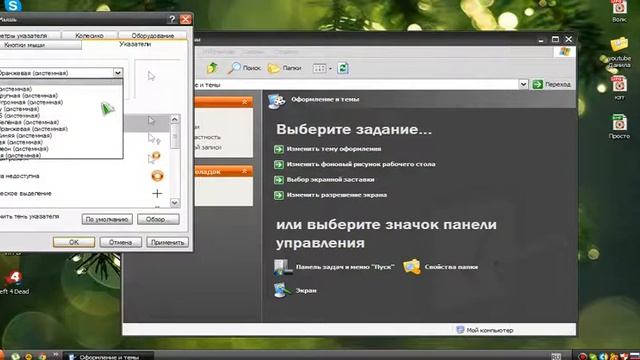
Task: Maximize the Explorer window
Action: (x=555, y=40)
